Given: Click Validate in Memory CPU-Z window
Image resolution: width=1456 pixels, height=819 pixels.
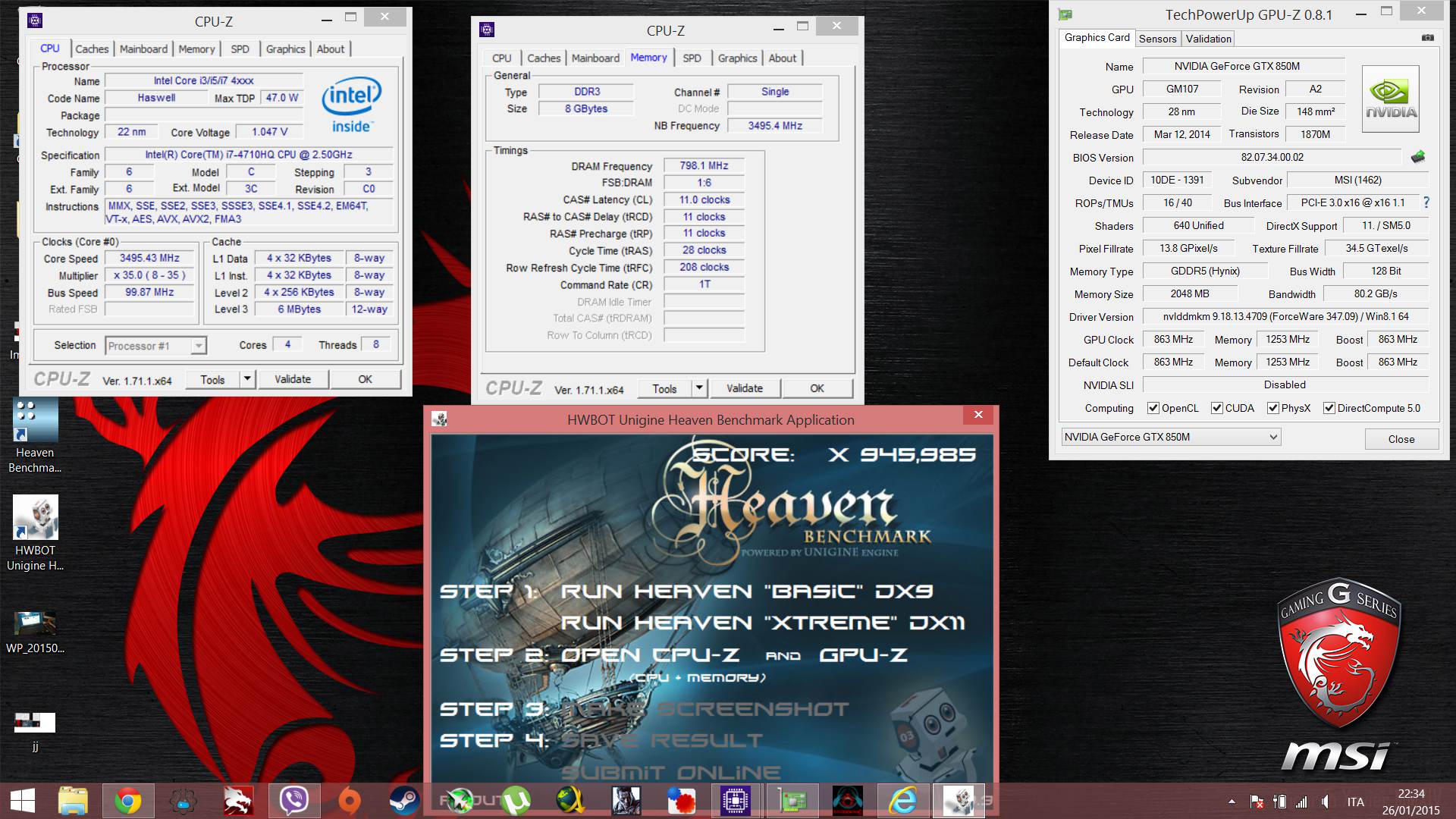Looking at the screenshot, I should click(x=745, y=388).
